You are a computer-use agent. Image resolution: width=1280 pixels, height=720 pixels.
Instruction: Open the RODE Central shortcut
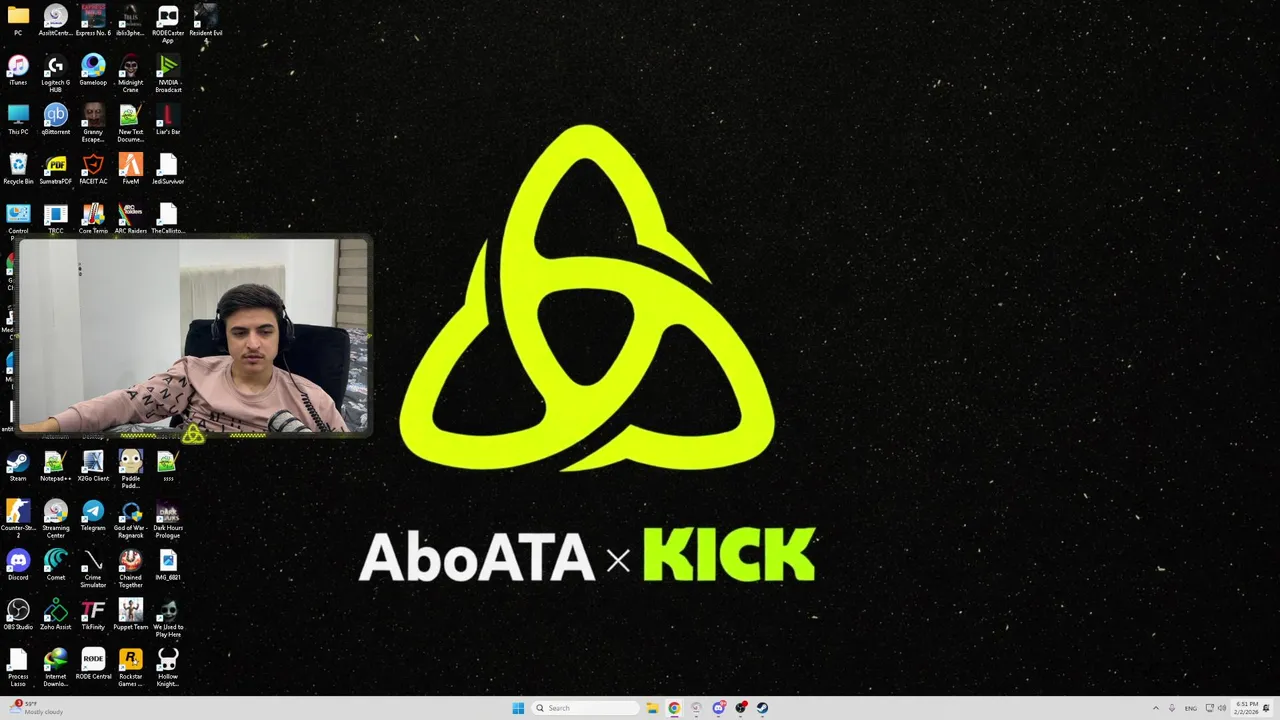click(93, 664)
